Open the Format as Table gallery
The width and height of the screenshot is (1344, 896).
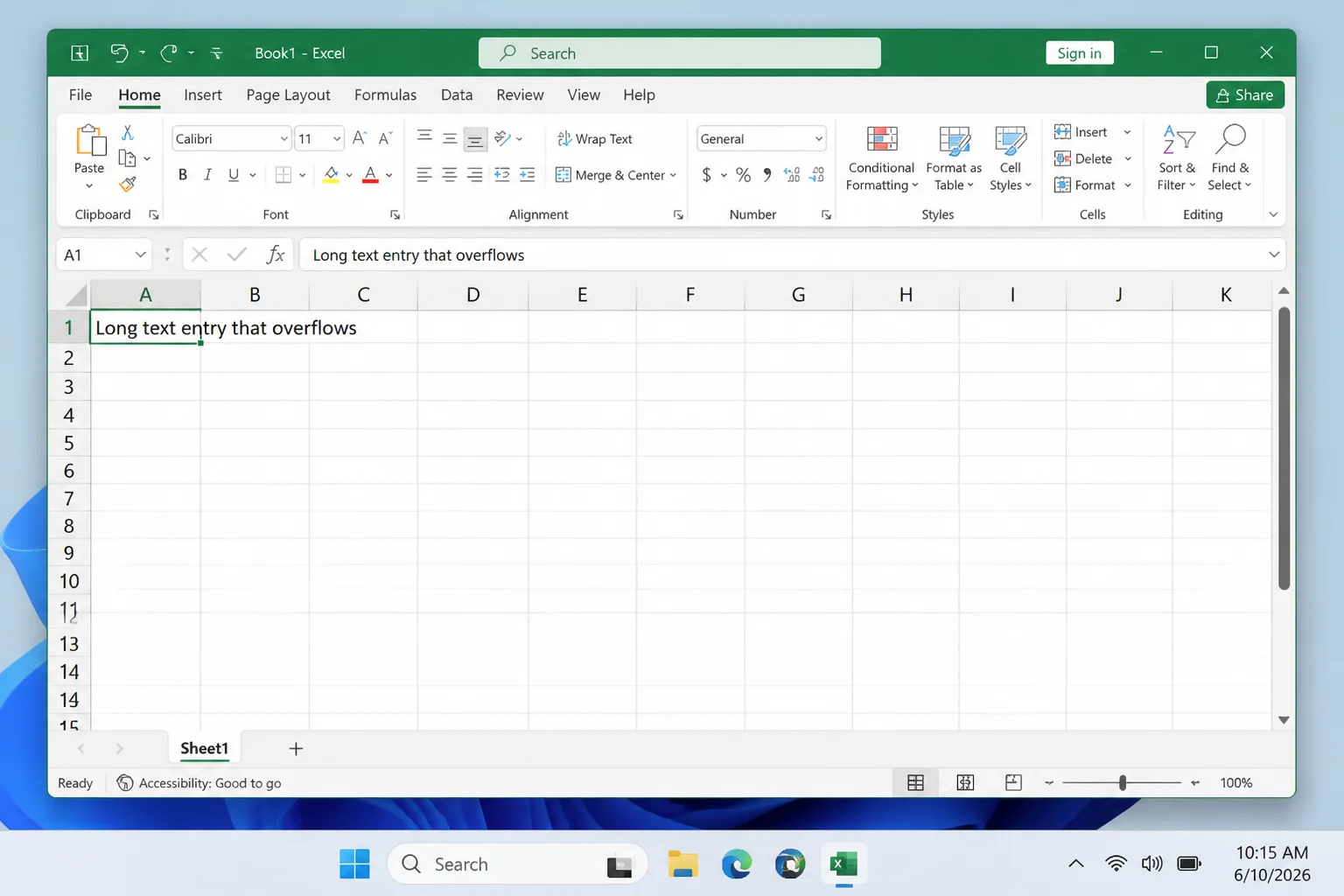pyautogui.click(x=954, y=158)
